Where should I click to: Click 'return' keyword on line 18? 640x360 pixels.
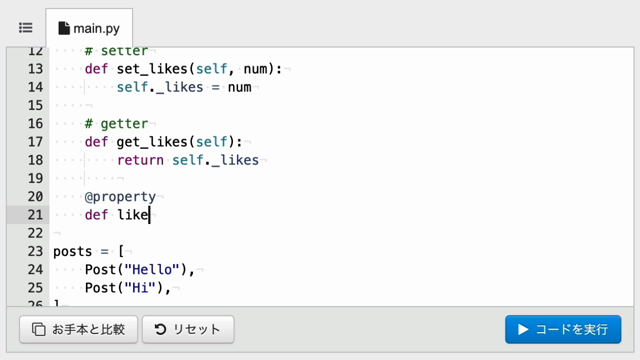point(140,160)
